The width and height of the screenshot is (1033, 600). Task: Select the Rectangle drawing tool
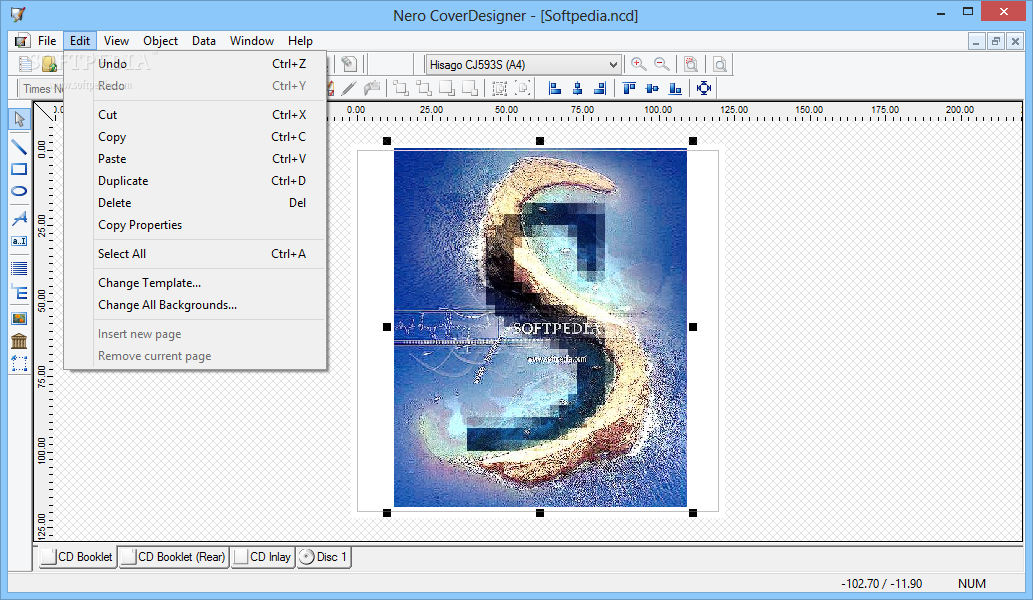(x=19, y=169)
